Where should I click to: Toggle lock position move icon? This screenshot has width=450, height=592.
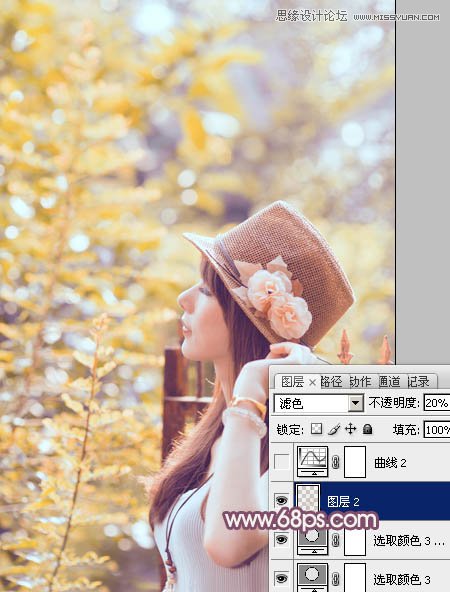351,429
